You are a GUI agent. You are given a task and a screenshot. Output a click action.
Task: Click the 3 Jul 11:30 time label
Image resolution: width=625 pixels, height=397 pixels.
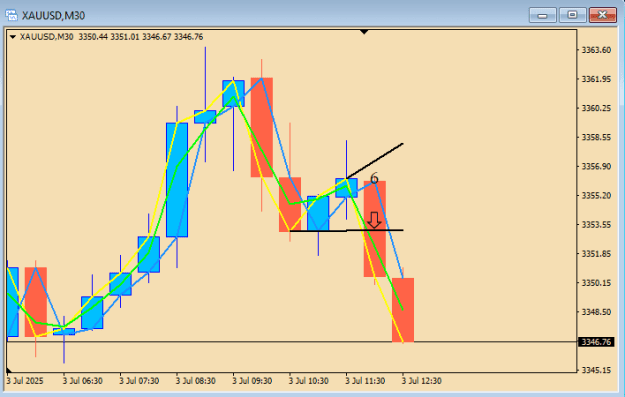click(365, 381)
